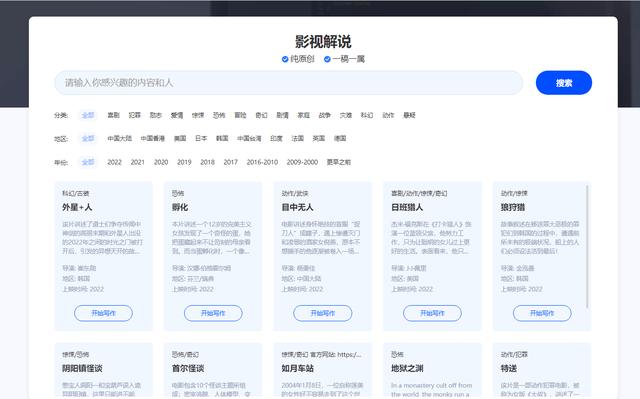Choose region 中国大陆

tap(120, 138)
